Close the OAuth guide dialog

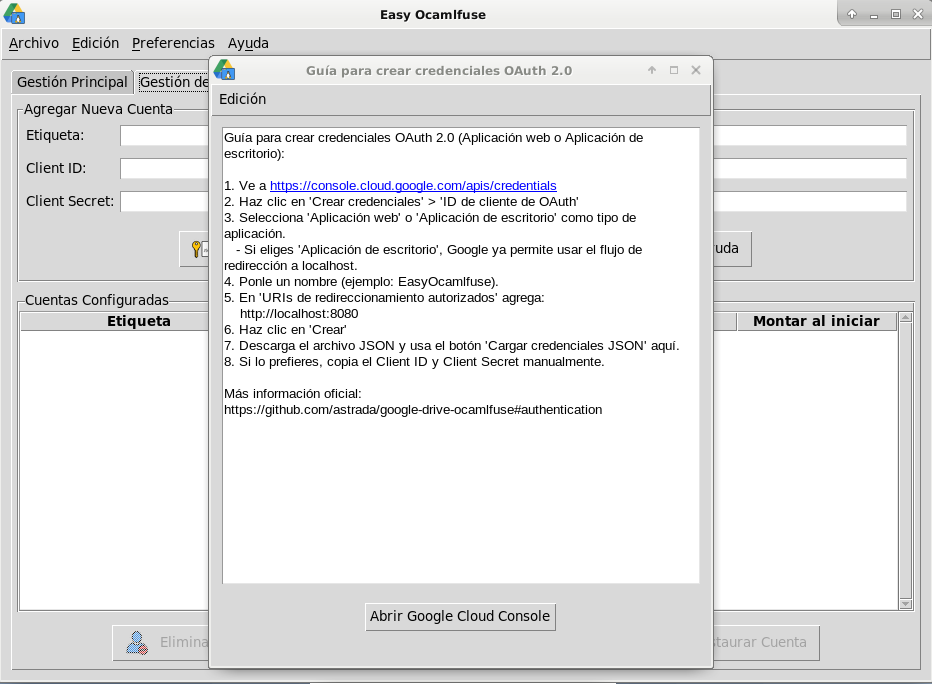point(696,70)
